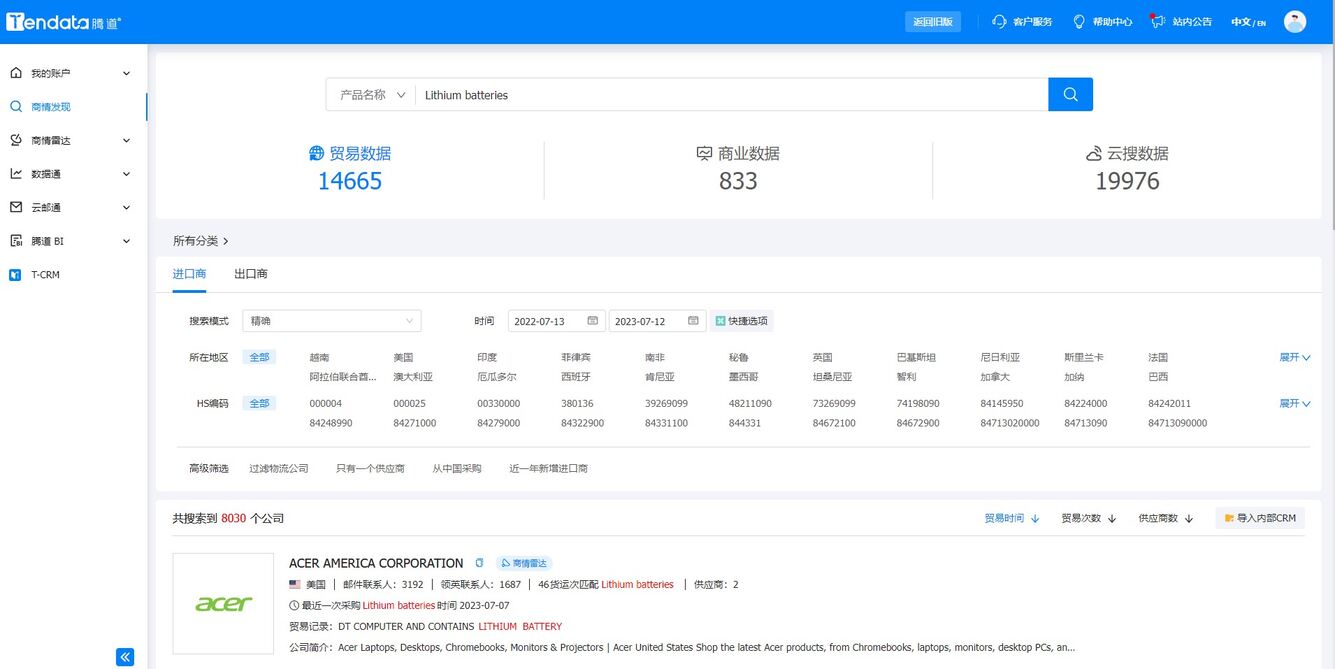Click the 返回旧版 button

[933, 21]
